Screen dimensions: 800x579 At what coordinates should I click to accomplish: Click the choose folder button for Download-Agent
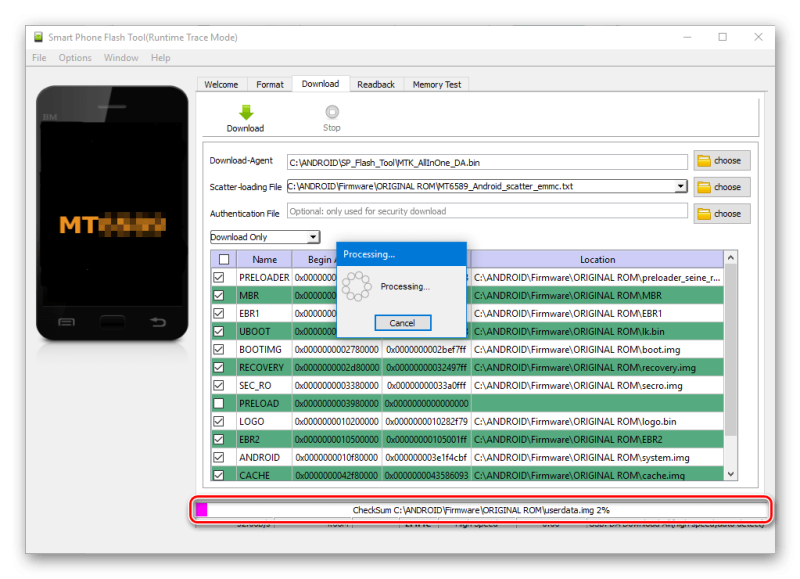[x=720, y=160]
